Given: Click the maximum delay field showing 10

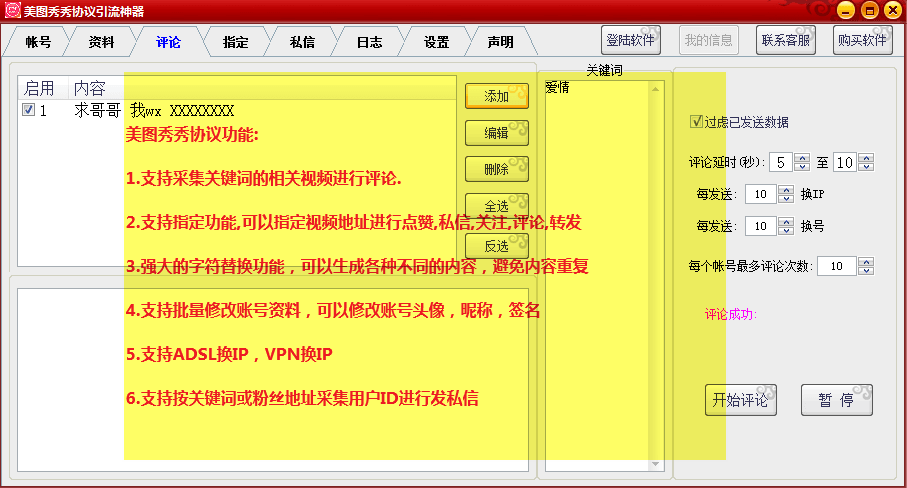Looking at the screenshot, I should pyautogui.click(x=846, y=162).
